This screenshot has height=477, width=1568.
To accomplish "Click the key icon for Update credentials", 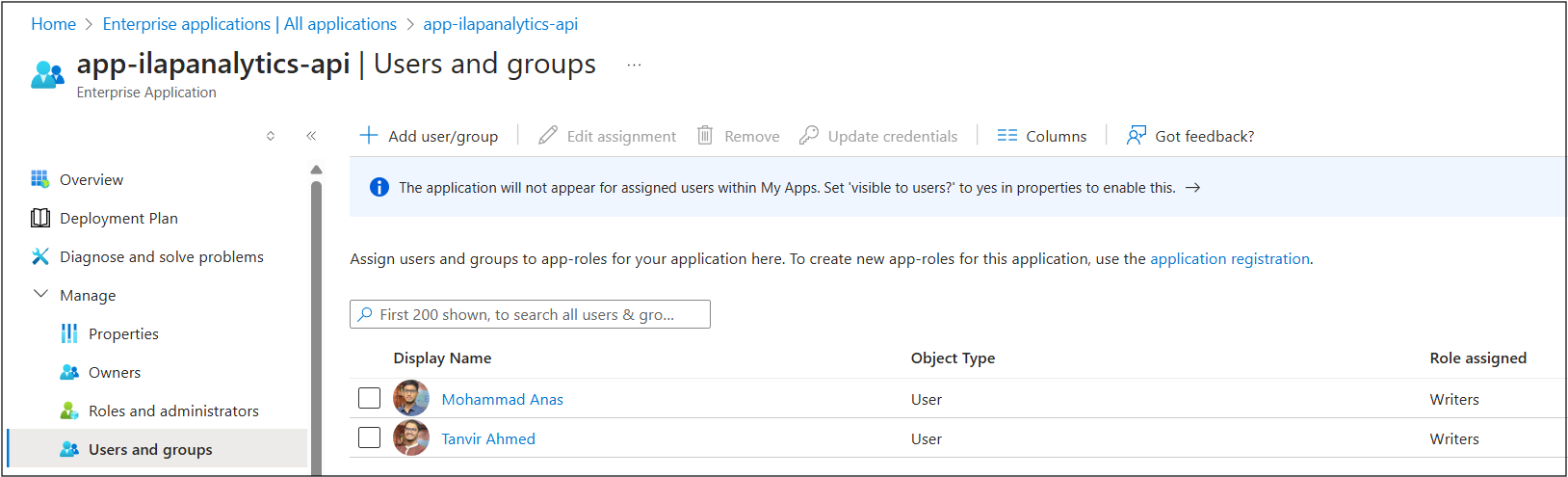I will (809, 136).
